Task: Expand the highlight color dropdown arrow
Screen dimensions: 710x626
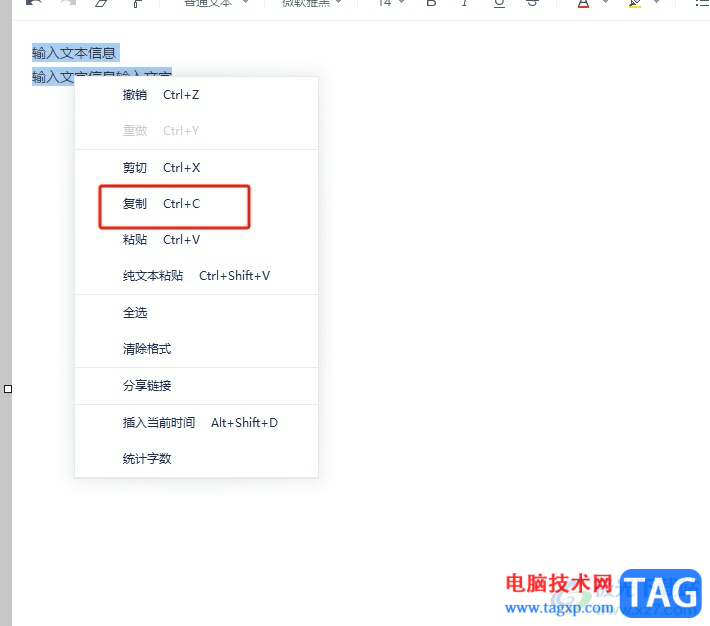Action: pyautogui.click(x=657, y=2)
